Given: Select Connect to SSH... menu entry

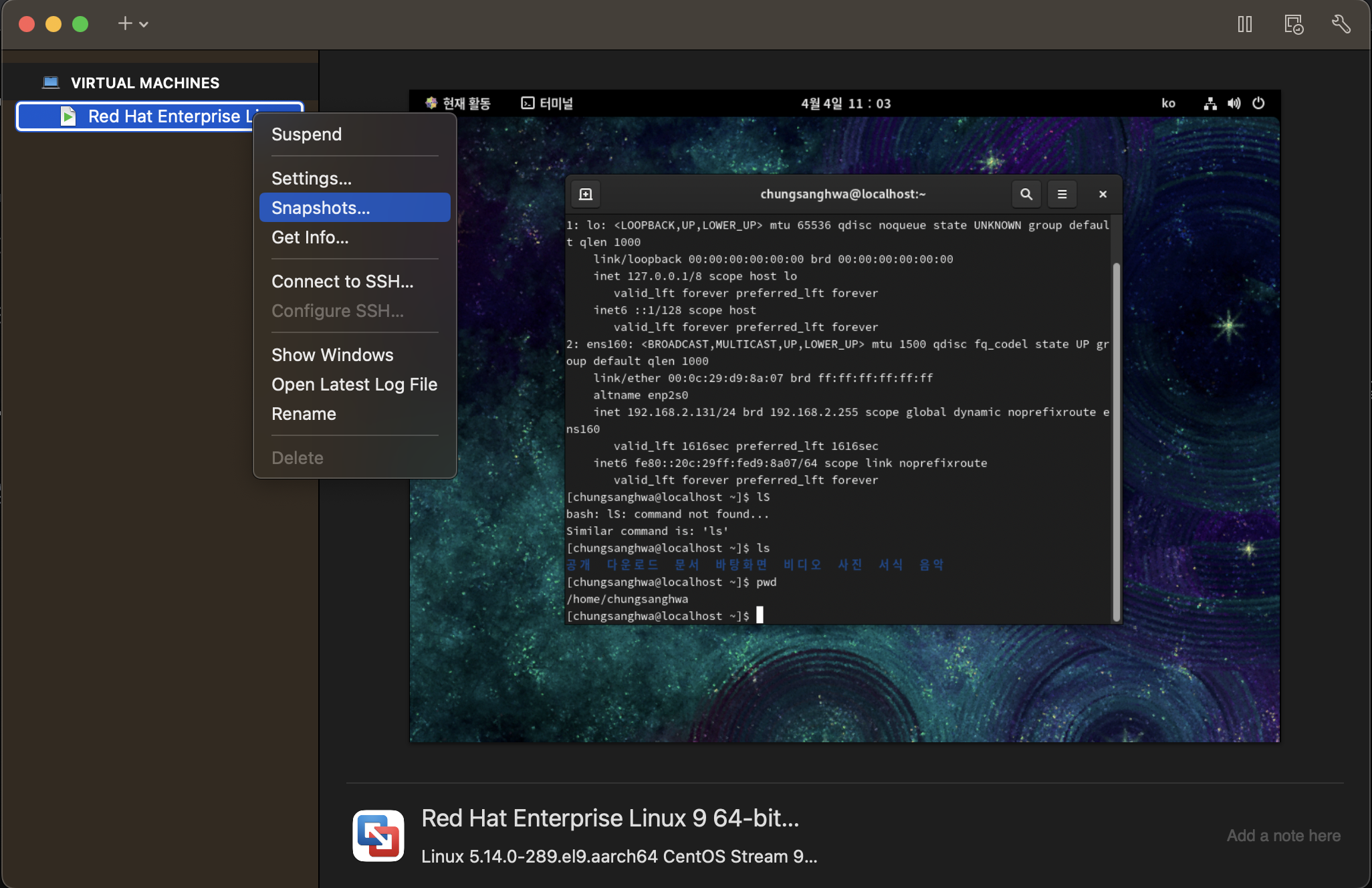Looking at the screenshot, I should pyautogui.click(x=354, y=282).
